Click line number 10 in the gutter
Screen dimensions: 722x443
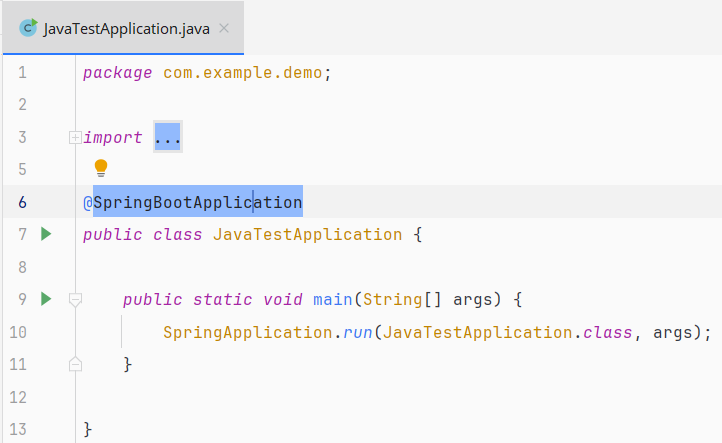tap(18, 332)
